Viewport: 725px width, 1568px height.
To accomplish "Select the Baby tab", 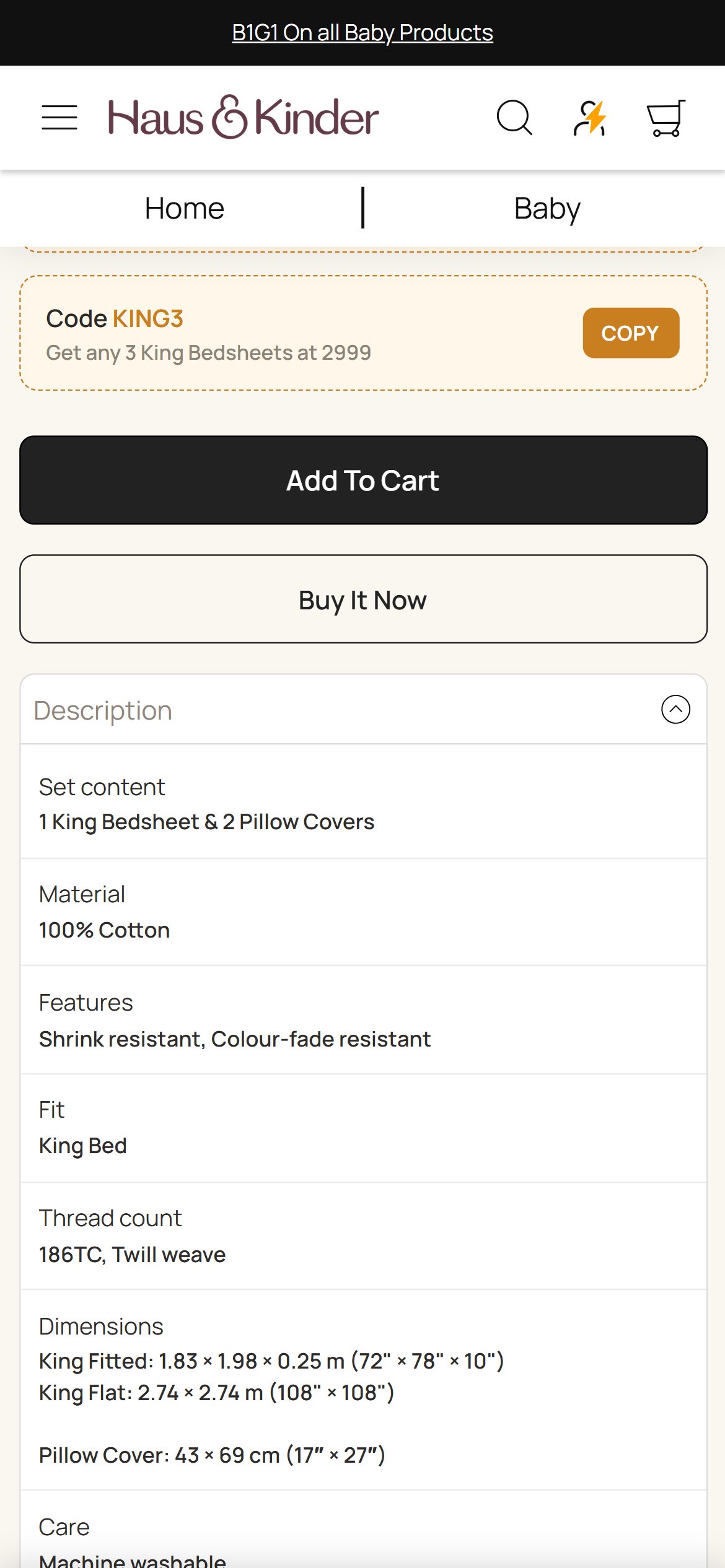I will 547,208.
